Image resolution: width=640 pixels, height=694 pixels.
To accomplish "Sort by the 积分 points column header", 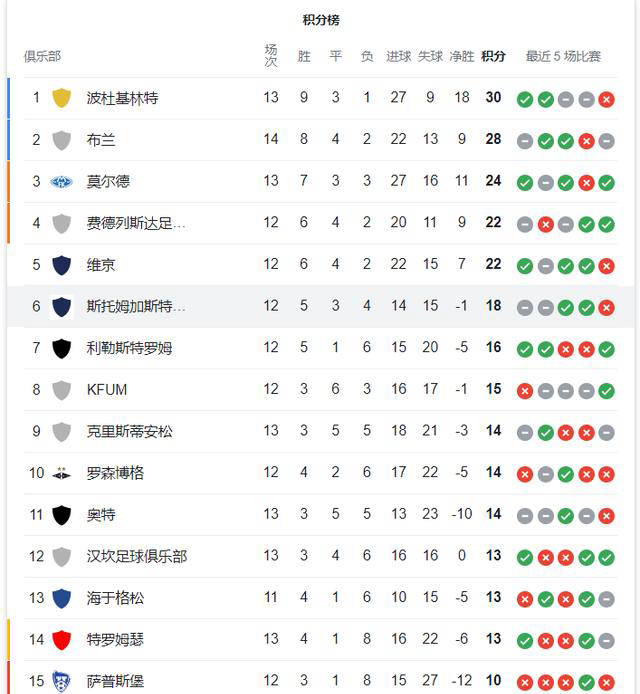I will pos(493,57).
